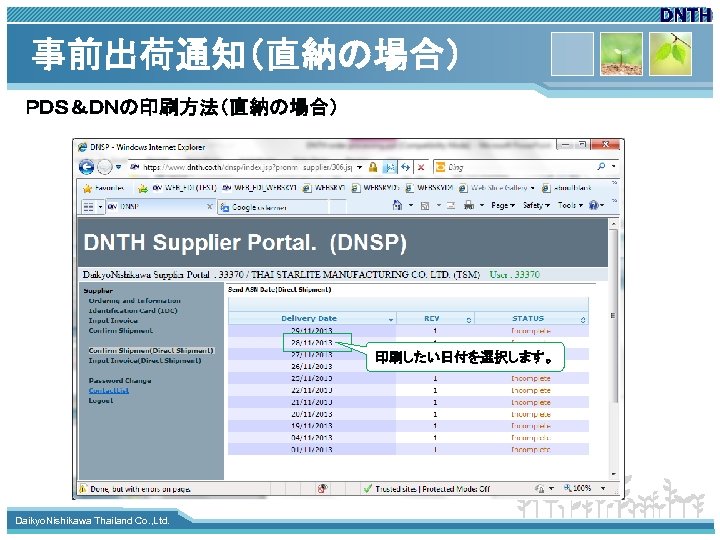Screen dimensions: 720x540
Task: Open the recent pages dropdown beside Forward
Action: (118, 167)
